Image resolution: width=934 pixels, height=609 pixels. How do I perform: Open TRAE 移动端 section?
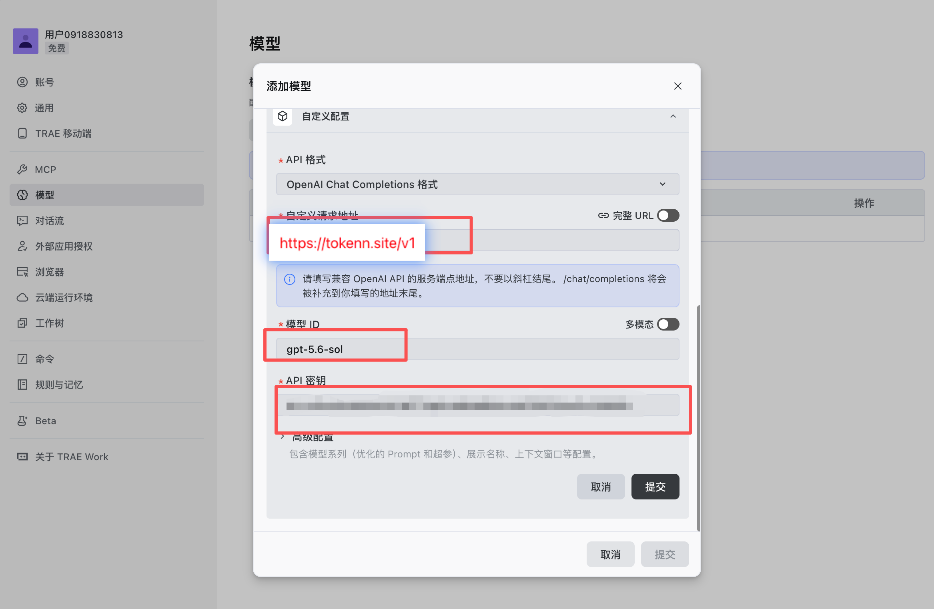[107, 133]
